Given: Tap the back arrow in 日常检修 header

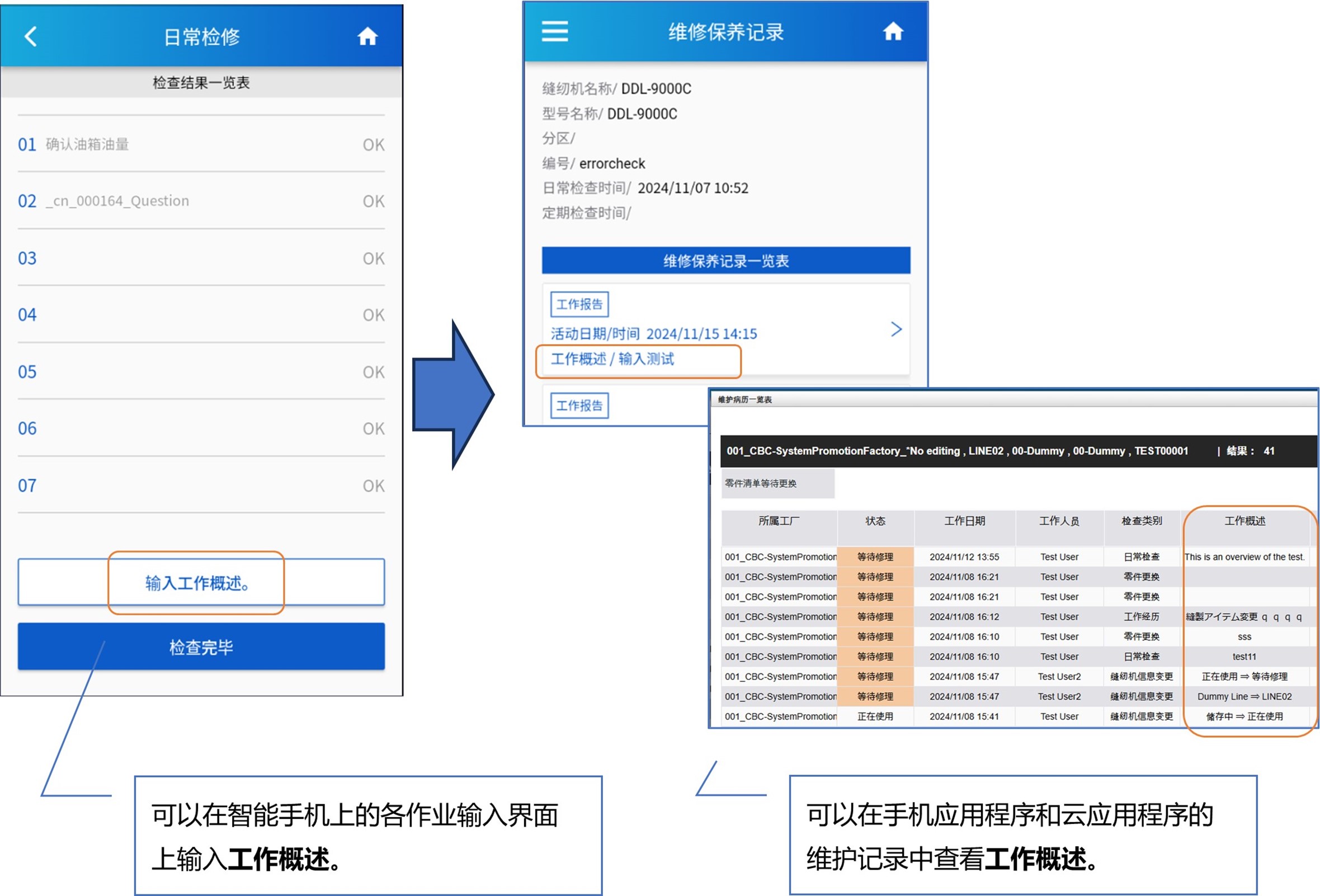Looking at the screenshot, I should point(31,36).
